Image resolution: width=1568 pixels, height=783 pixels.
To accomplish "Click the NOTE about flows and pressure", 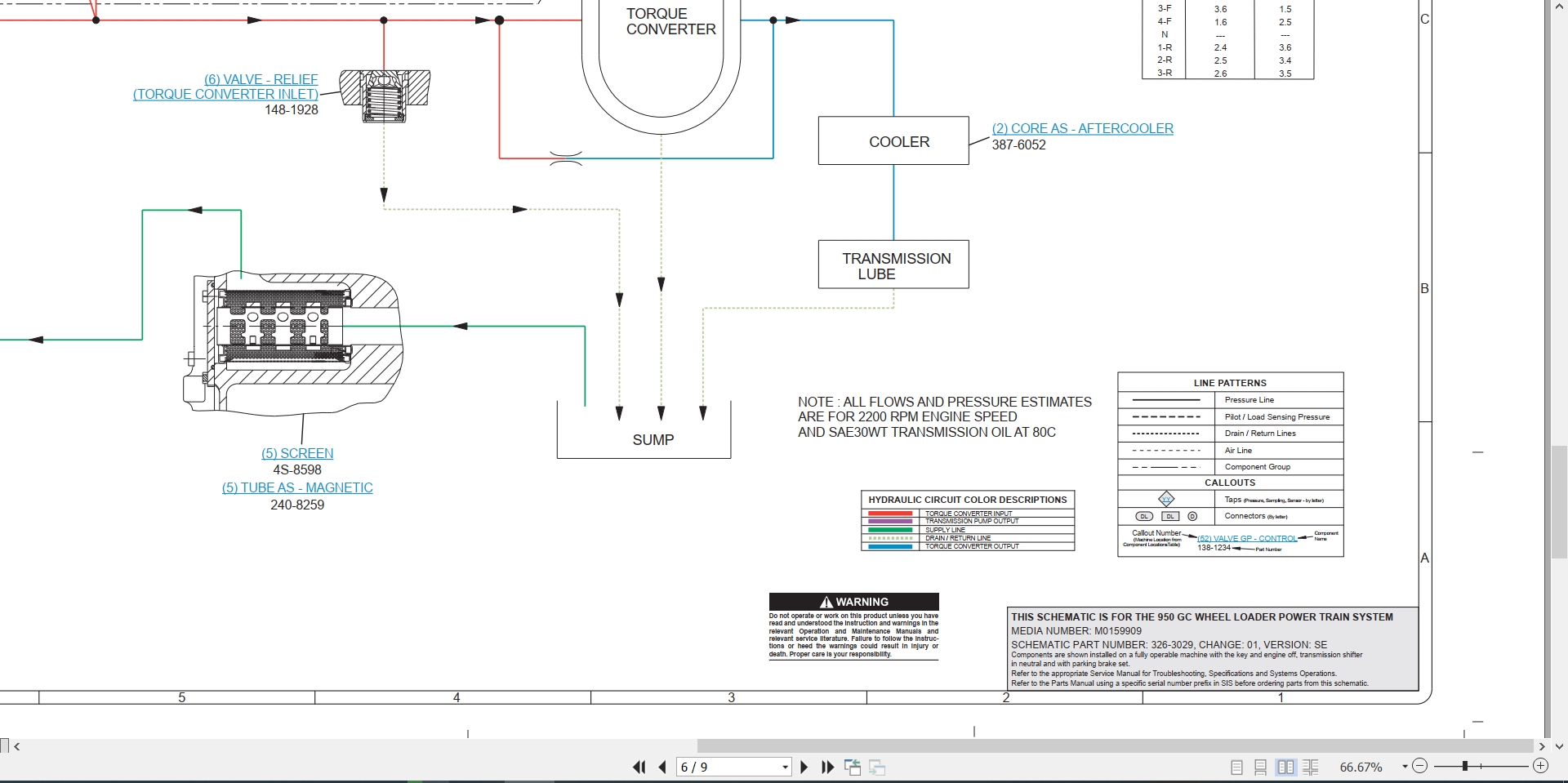I will 945,417.
